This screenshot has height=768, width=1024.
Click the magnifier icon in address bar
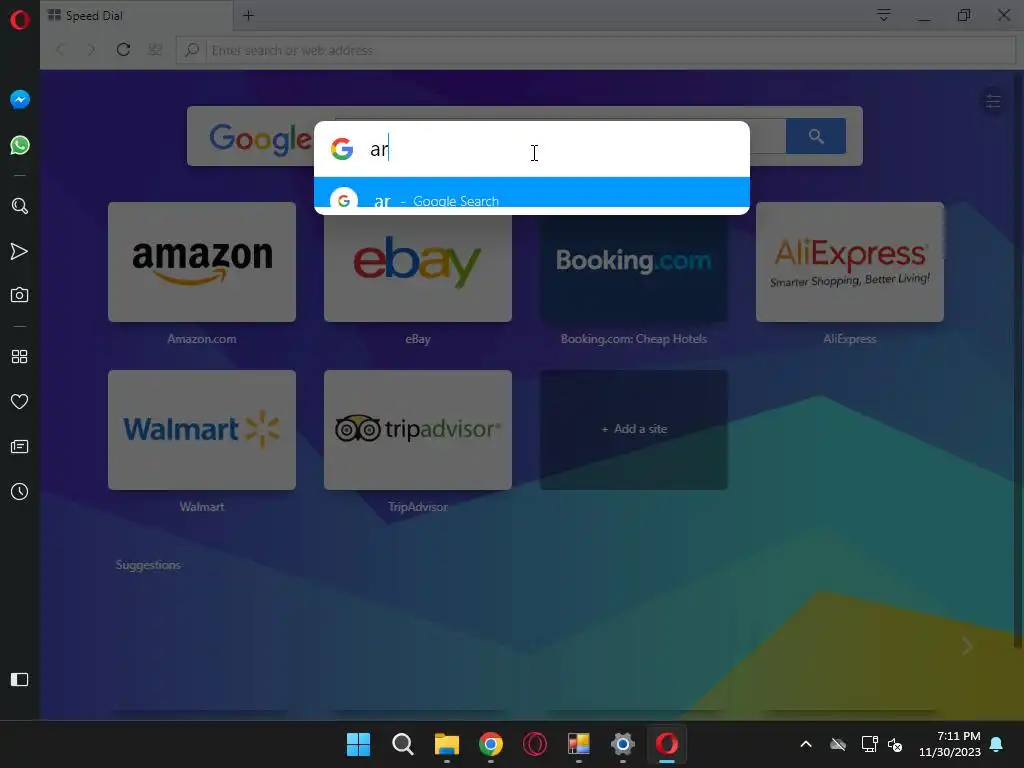point(191,50)
